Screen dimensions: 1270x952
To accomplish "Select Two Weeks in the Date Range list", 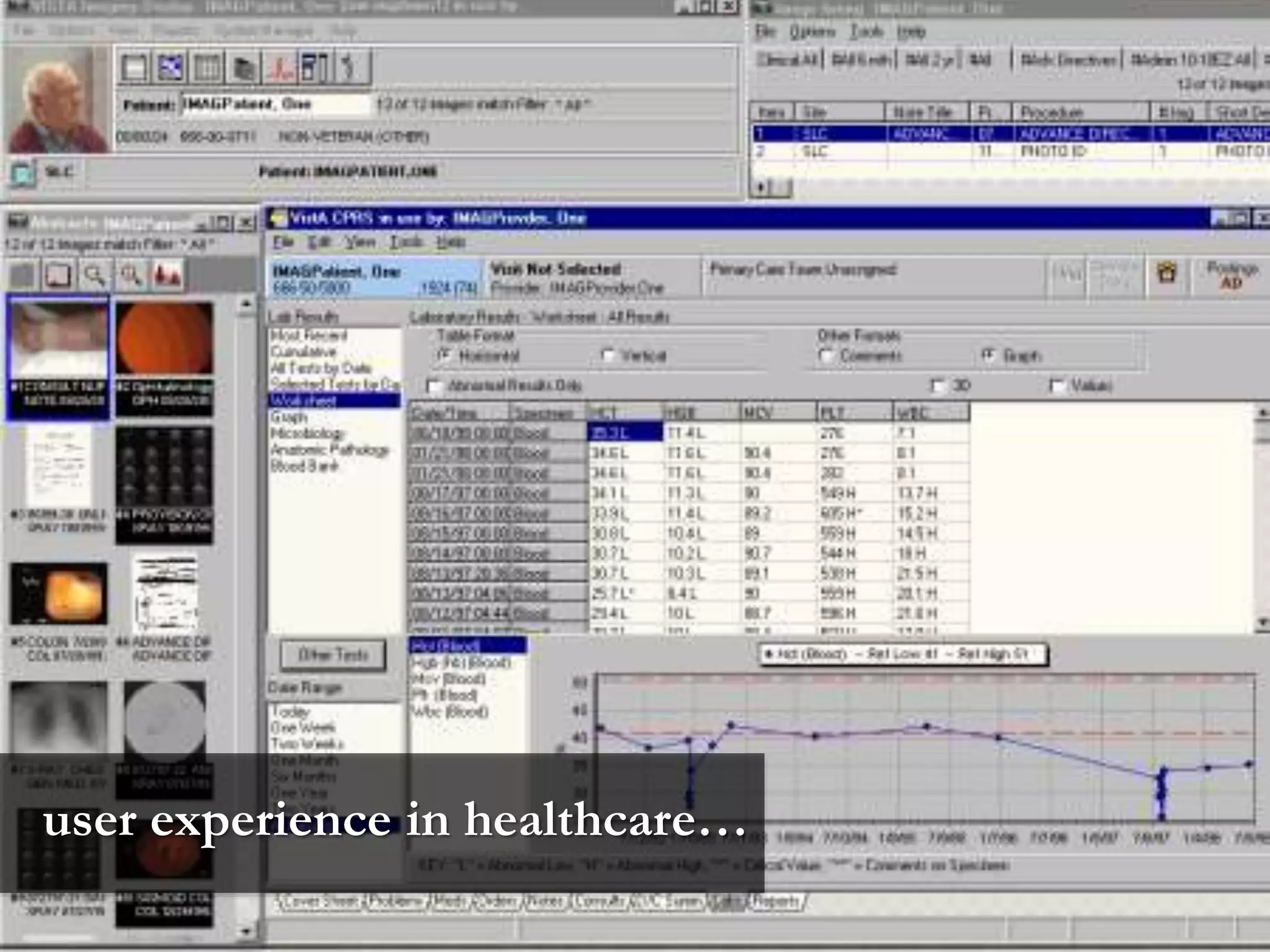I will (307, 744).
